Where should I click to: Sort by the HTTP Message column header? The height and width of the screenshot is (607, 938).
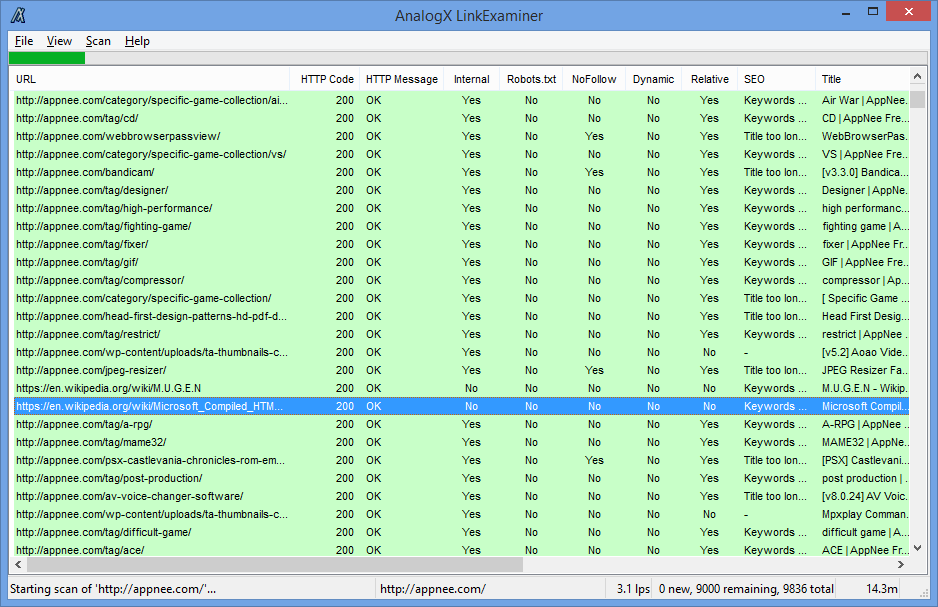pyautogui.click(x=402, y=79)
